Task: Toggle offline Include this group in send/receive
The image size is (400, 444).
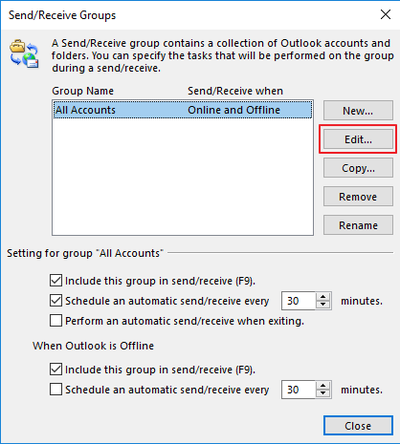Action: click(x=56, y=369)
